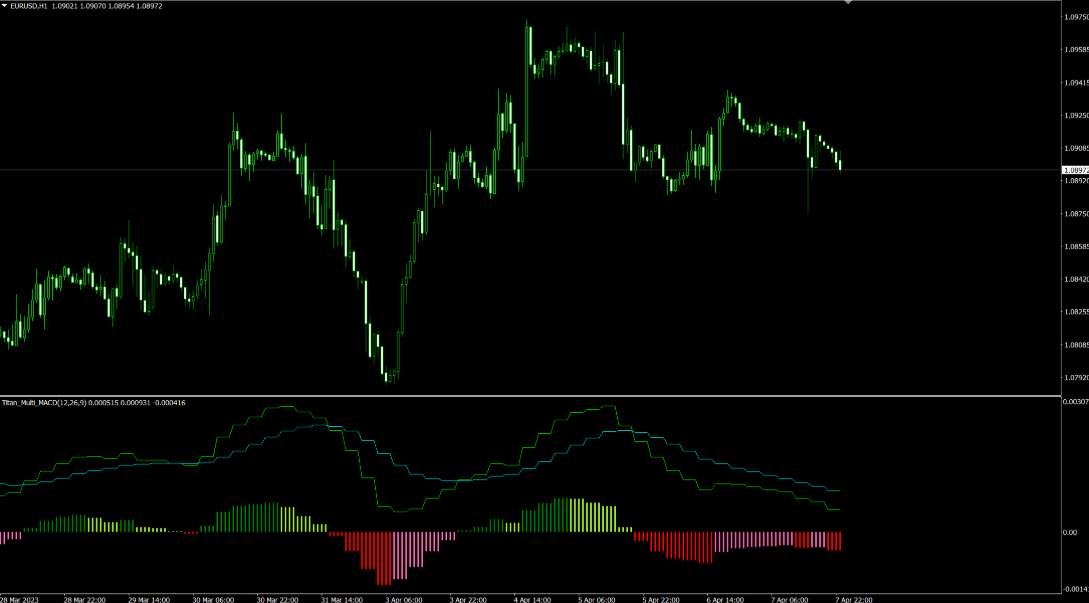Screen dimensions: 1089x603
Task: Click the 3 Apr 22:00 time label
Action: click(x=470, y=599)
